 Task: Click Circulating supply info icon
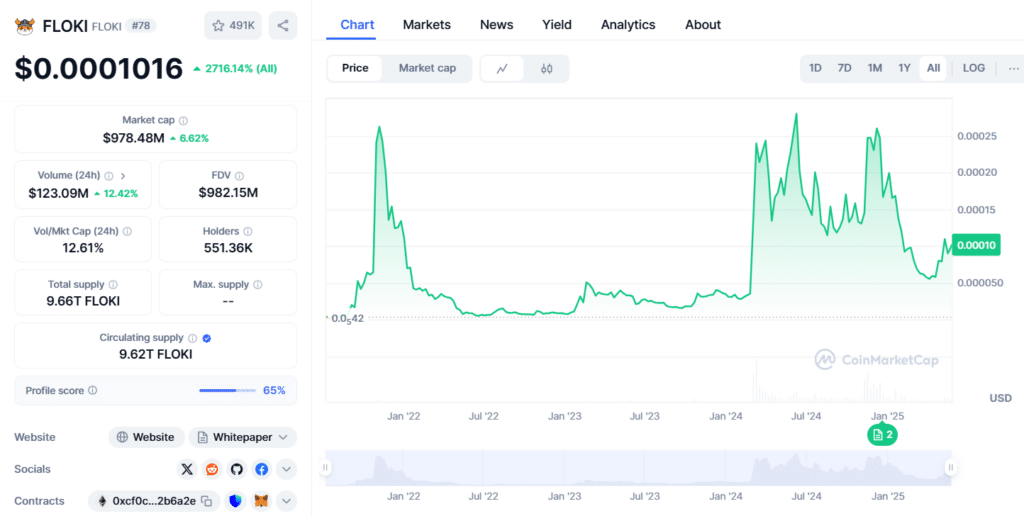pyautogui.click(x=193, y=338)
